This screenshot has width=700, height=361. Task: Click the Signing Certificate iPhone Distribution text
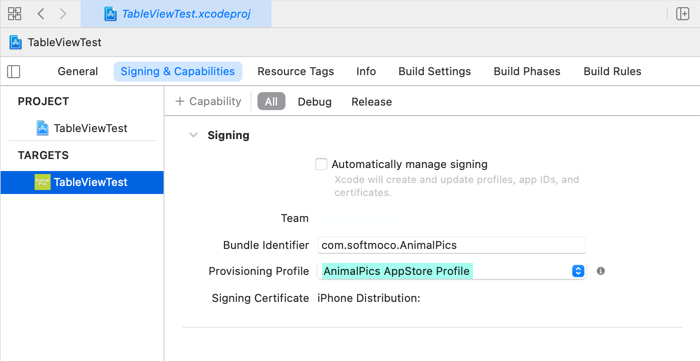click(369, 298)
